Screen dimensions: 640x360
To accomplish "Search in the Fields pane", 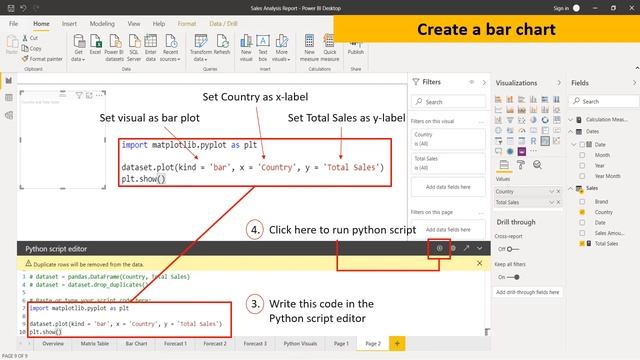I will [x=605, y=101].
